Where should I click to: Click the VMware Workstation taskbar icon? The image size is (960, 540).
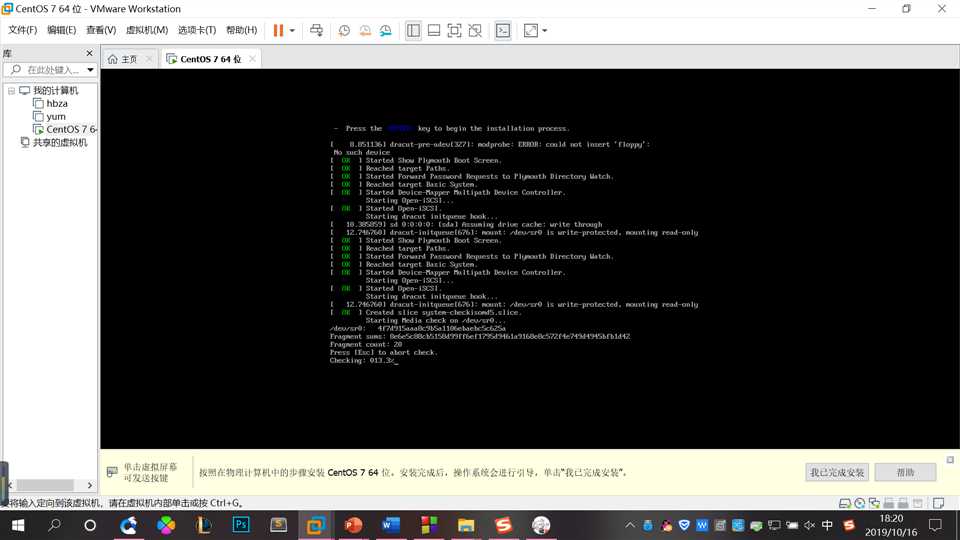point(316,525)
